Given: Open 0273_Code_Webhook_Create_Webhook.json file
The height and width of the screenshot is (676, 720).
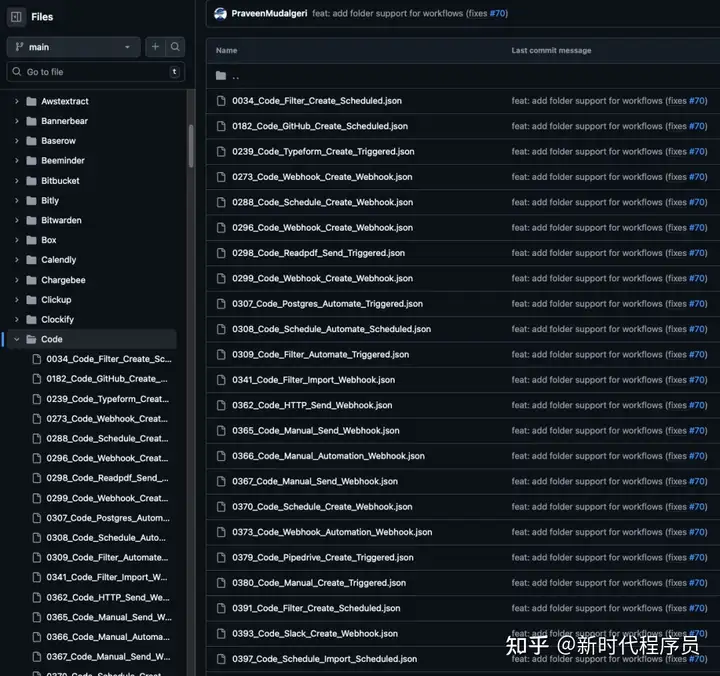Looking at the screenshot, I should (x=322, y=177).
